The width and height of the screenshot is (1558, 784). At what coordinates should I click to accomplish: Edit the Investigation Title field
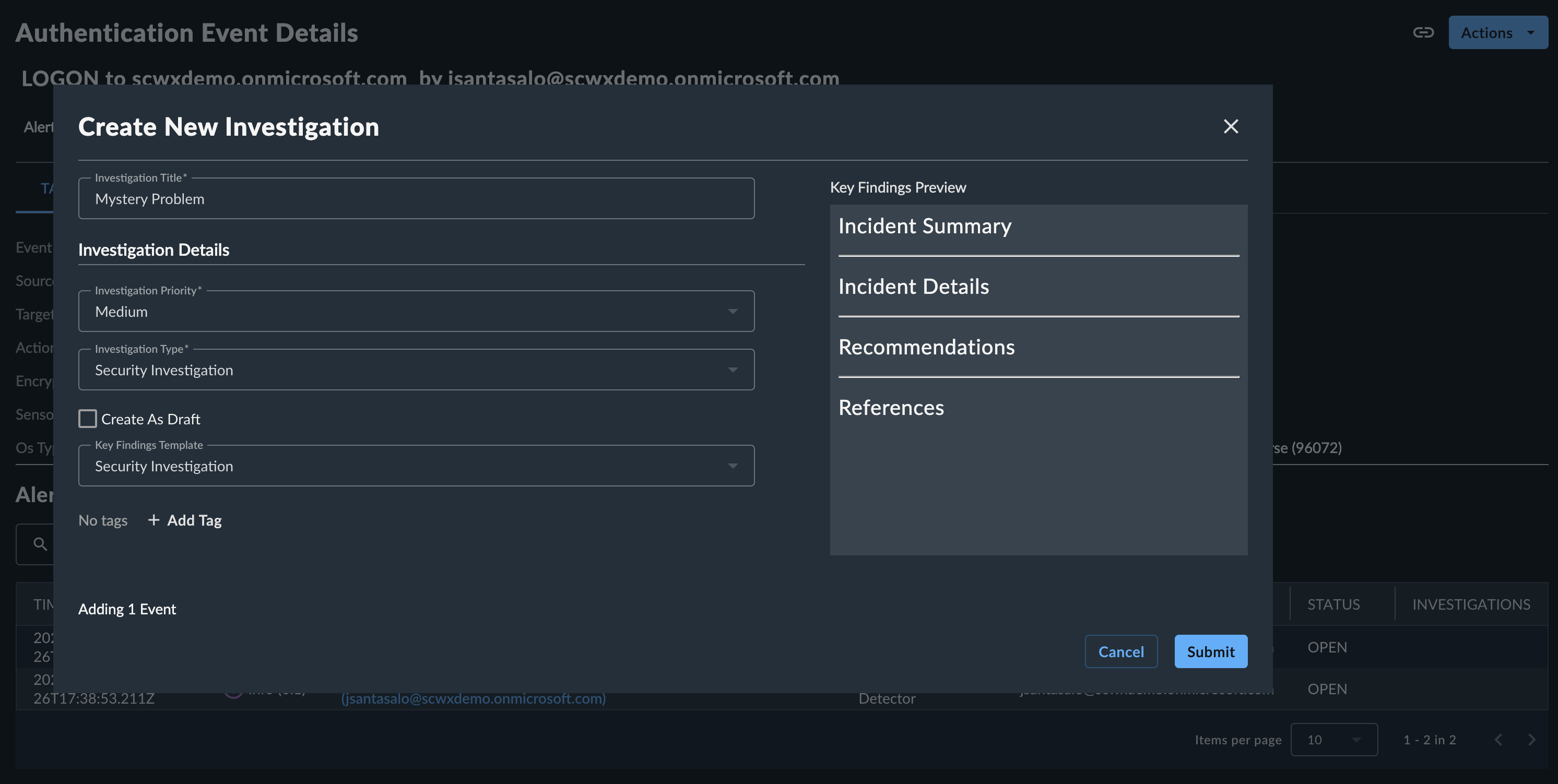416,199
